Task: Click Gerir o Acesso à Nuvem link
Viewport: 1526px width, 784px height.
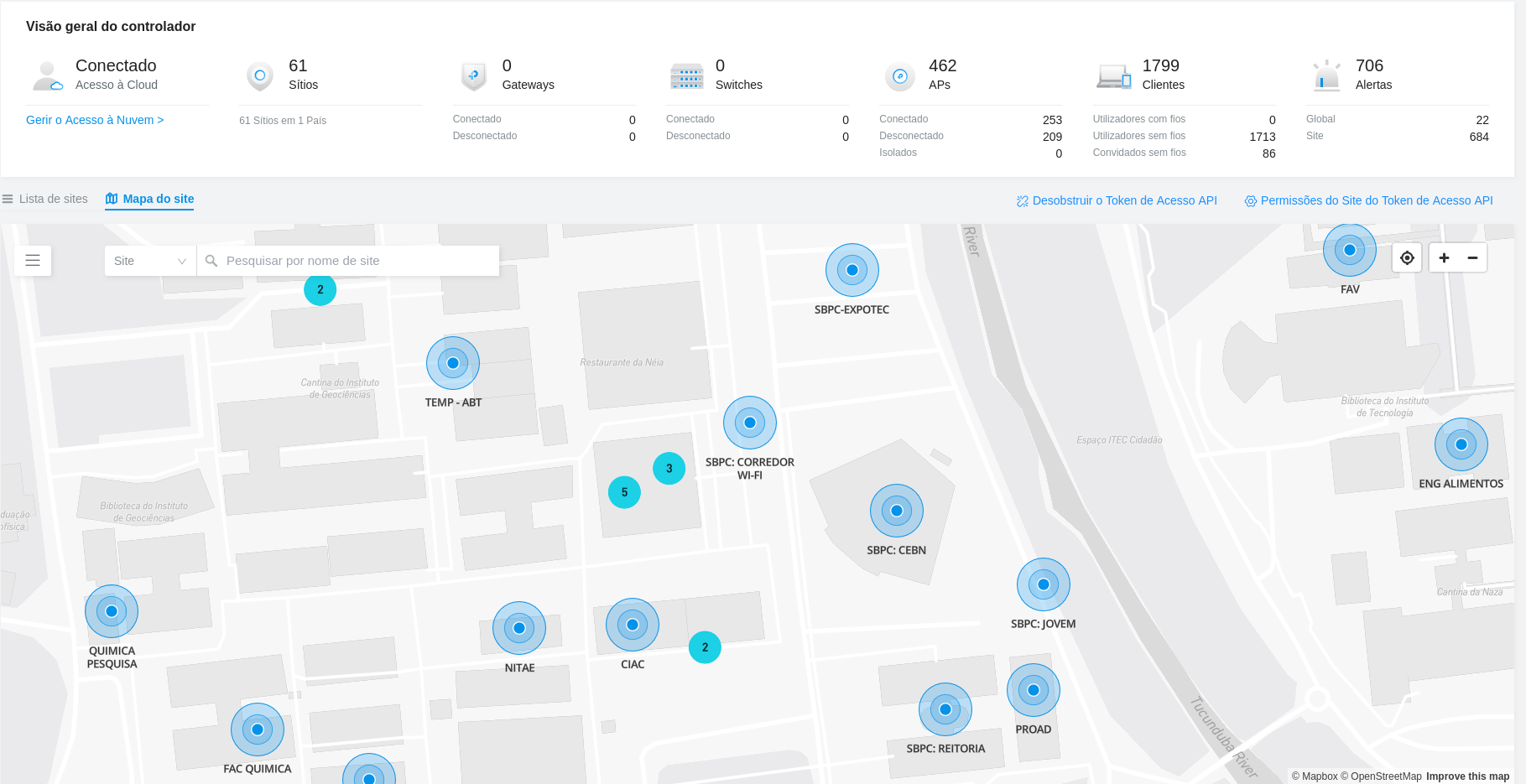Action: click(95, 120)
